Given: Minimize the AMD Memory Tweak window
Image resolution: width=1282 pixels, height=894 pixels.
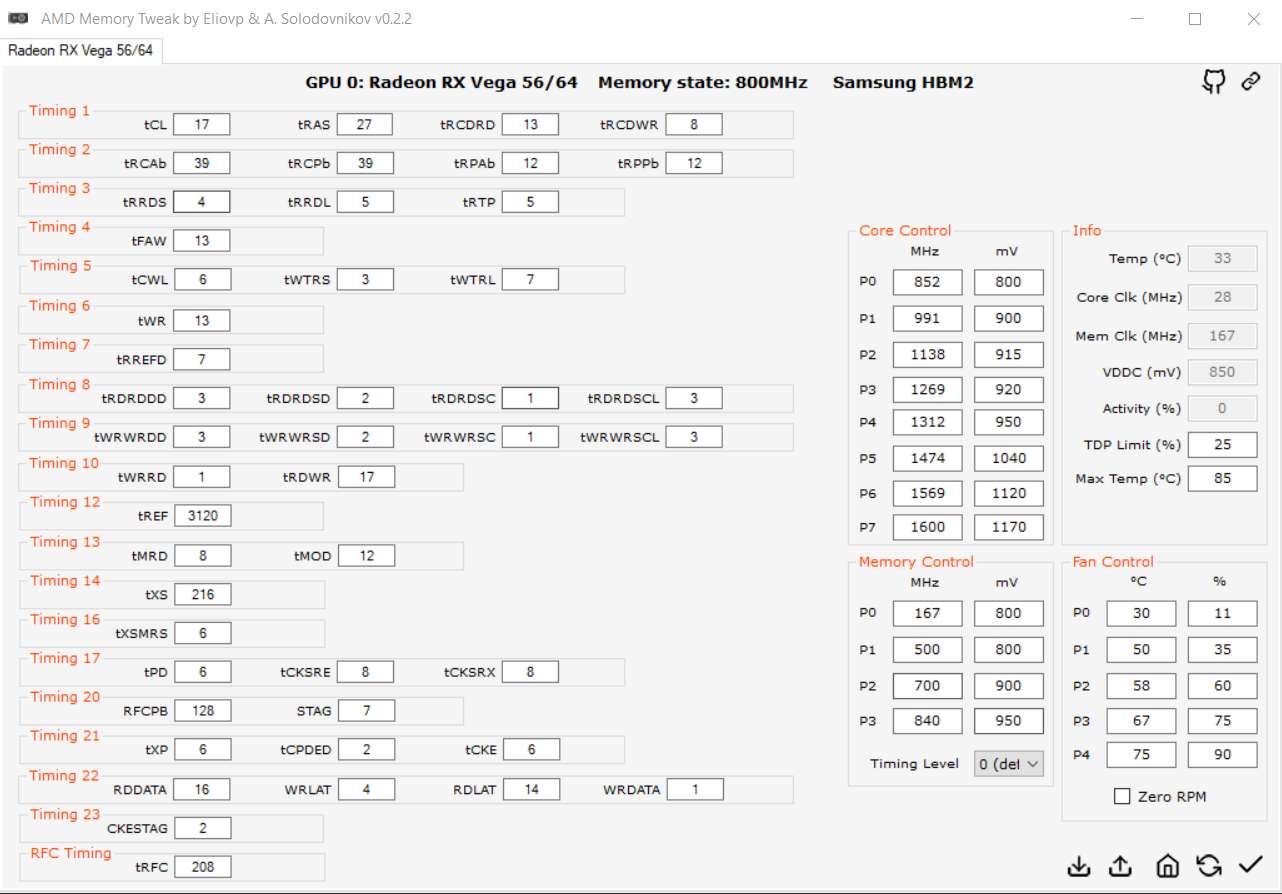Looking at the screenshot, I should point(1137,18).
